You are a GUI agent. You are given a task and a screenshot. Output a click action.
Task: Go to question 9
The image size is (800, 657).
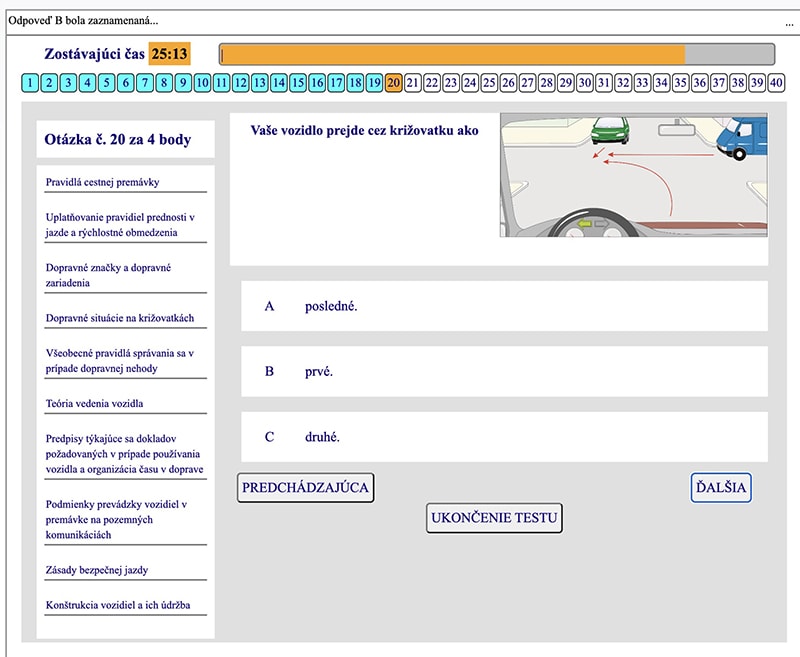click(183, 83)
